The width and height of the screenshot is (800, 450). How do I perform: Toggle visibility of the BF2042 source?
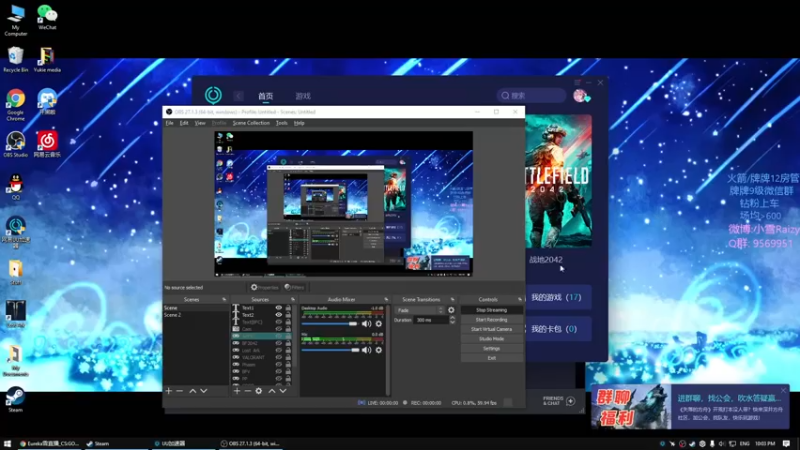coord(279,343)
